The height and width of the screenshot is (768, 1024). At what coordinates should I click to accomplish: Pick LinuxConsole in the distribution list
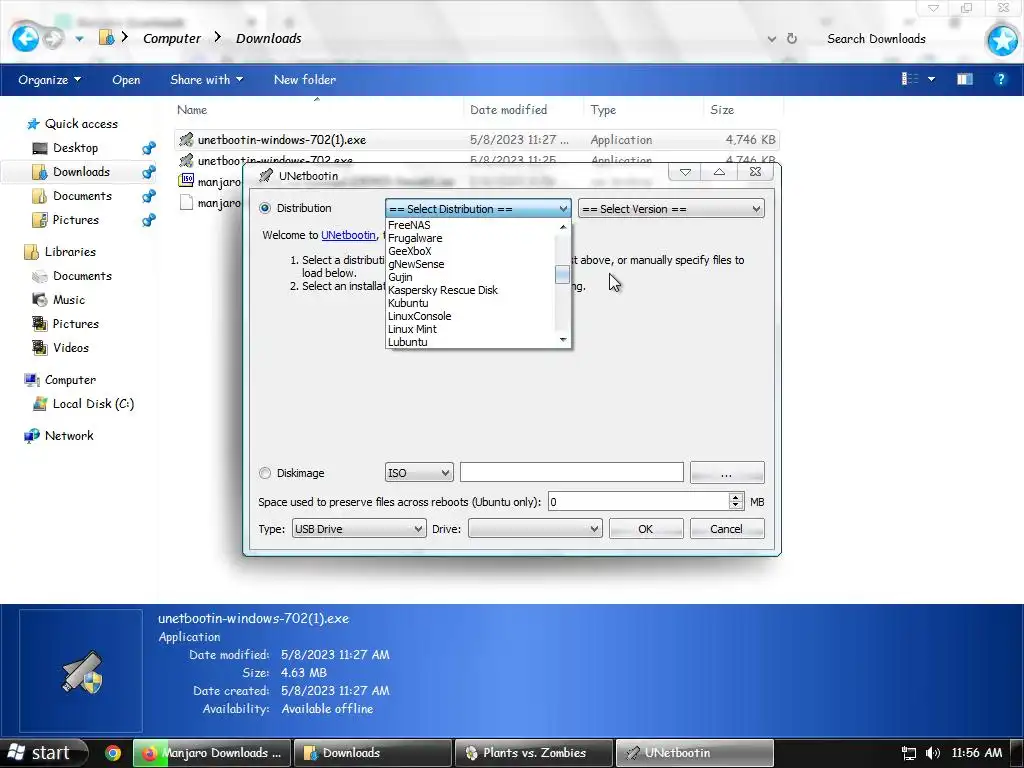[419, 316]
